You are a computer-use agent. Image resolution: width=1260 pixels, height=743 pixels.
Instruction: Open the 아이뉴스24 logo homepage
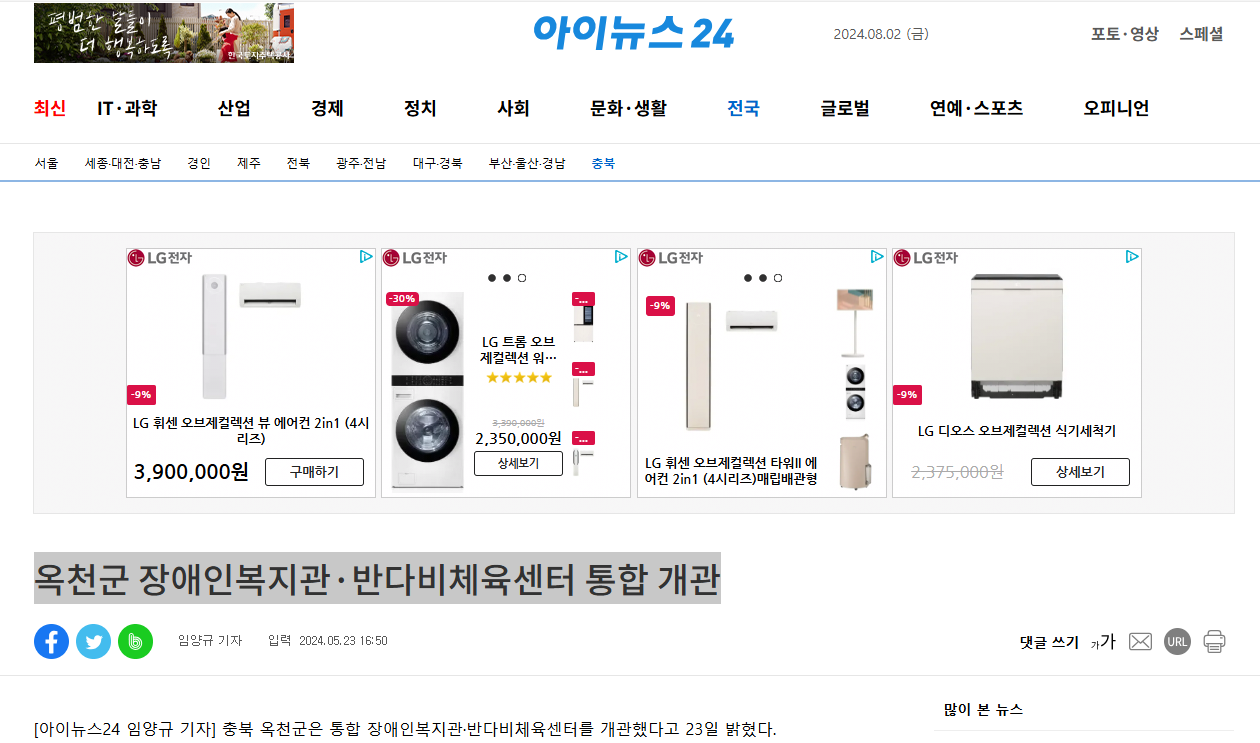coord(634,32)
